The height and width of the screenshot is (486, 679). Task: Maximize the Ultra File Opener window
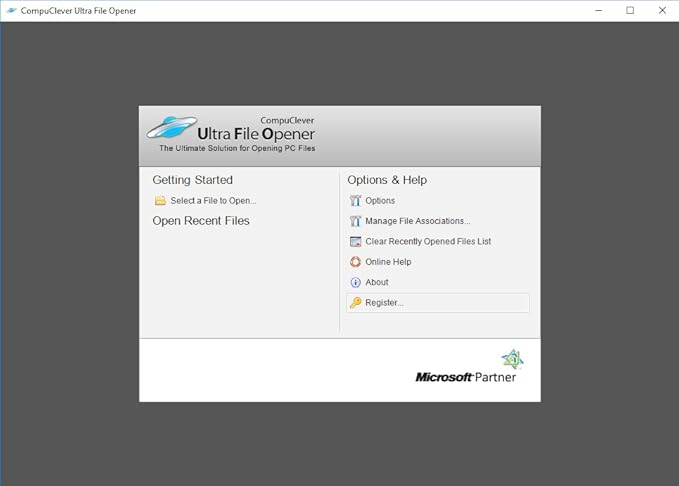pyautogui.click(x=630, y=11)
